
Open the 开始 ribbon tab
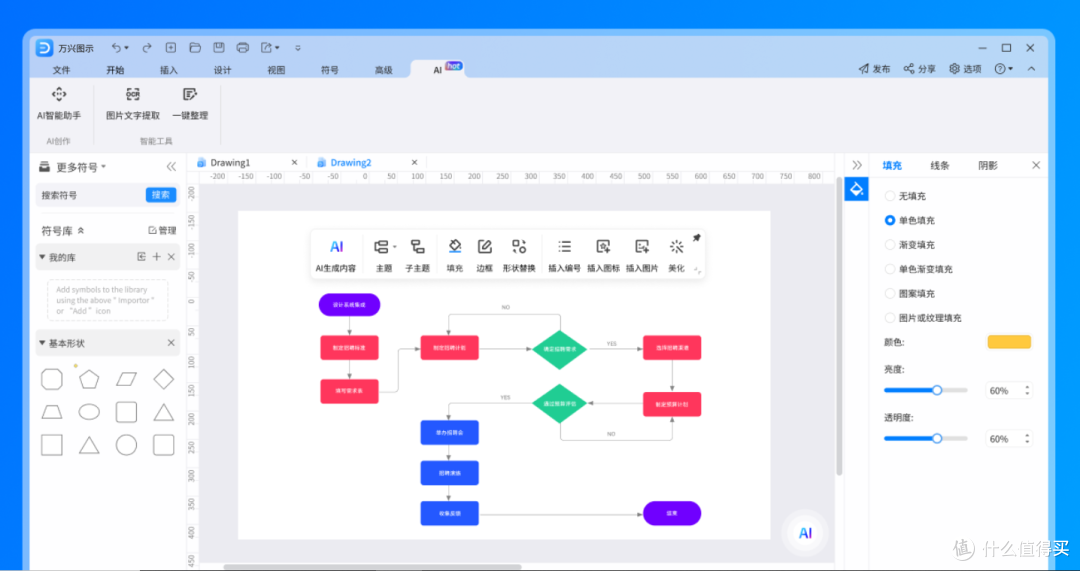(115, 70)
